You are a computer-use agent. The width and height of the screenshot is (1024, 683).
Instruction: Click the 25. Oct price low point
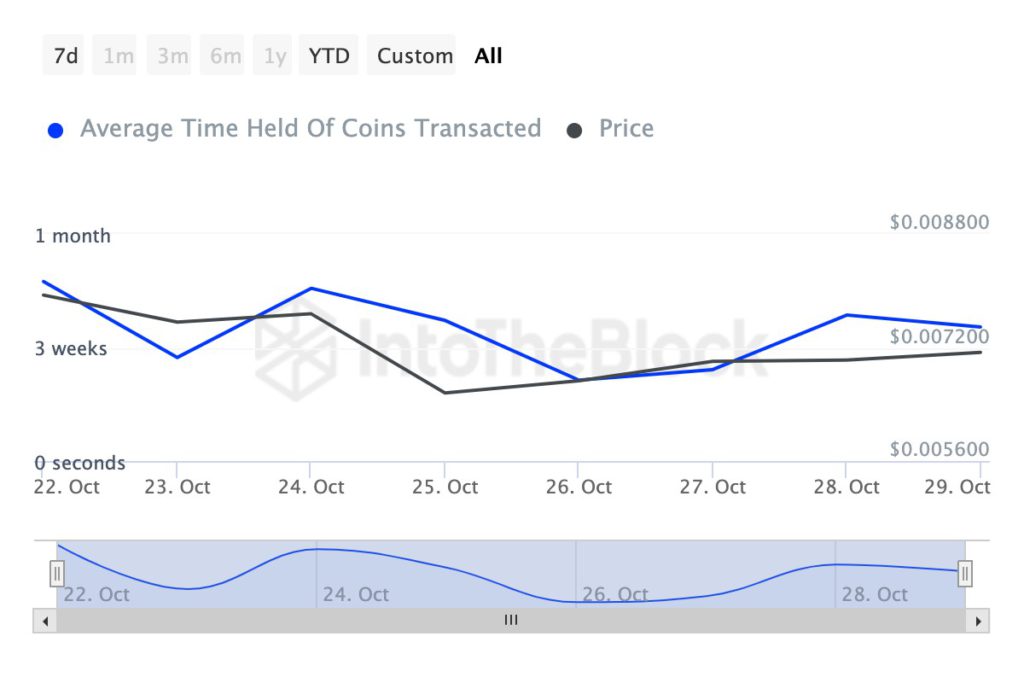445,392
